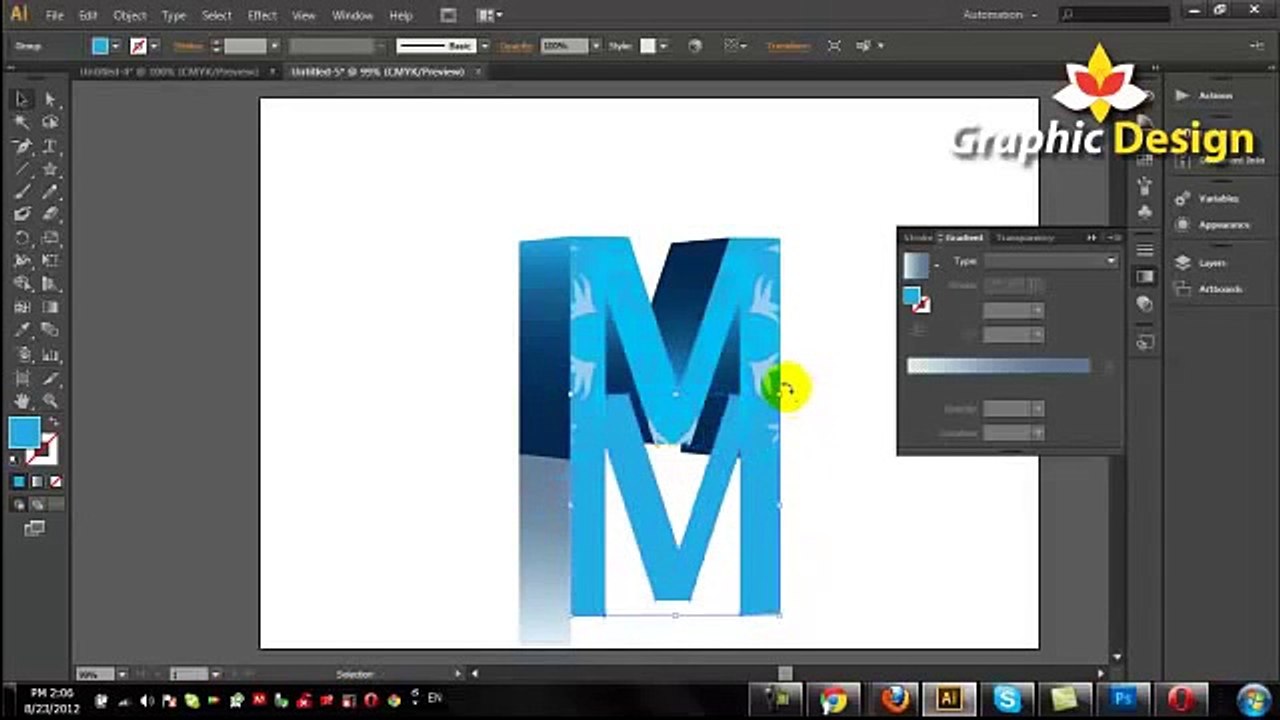Select the Artboard tool
This screenshot has width=1280, height=720.
22,378
